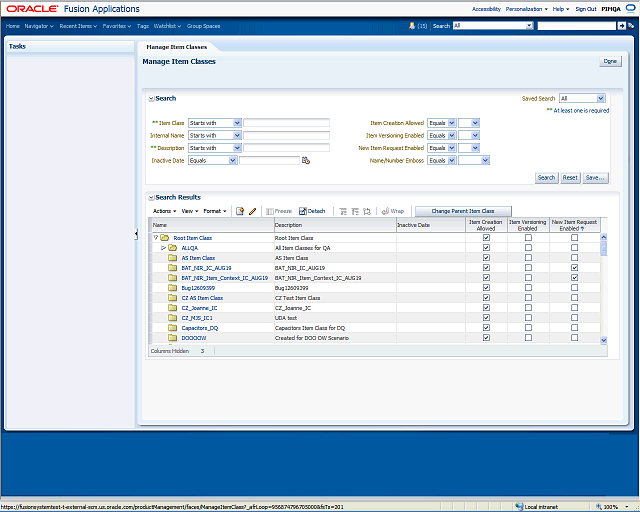Expand the ALLQA tree node
This screenshot has height=512, width=640.
[x=164, y=247]
